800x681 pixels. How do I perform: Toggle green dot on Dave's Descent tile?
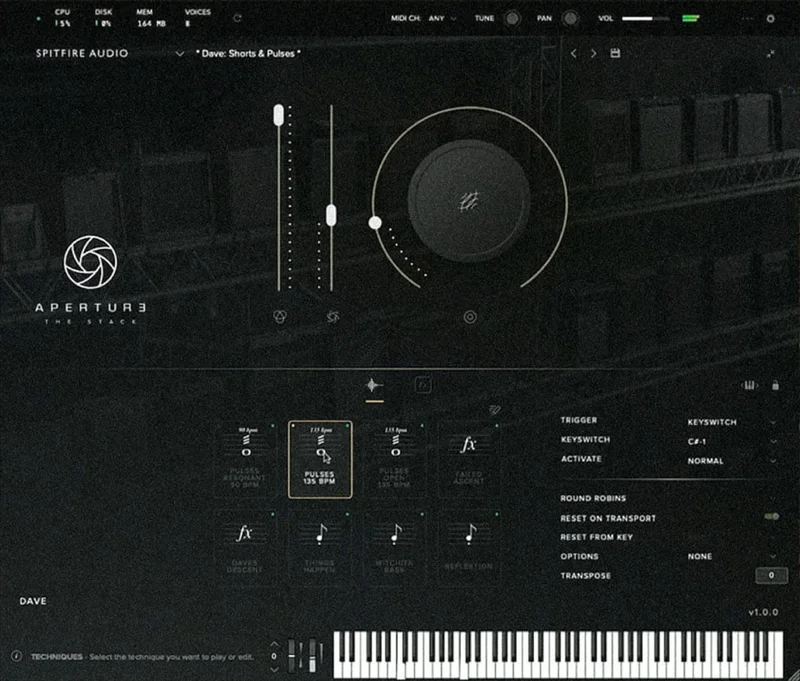click(272, 514)
